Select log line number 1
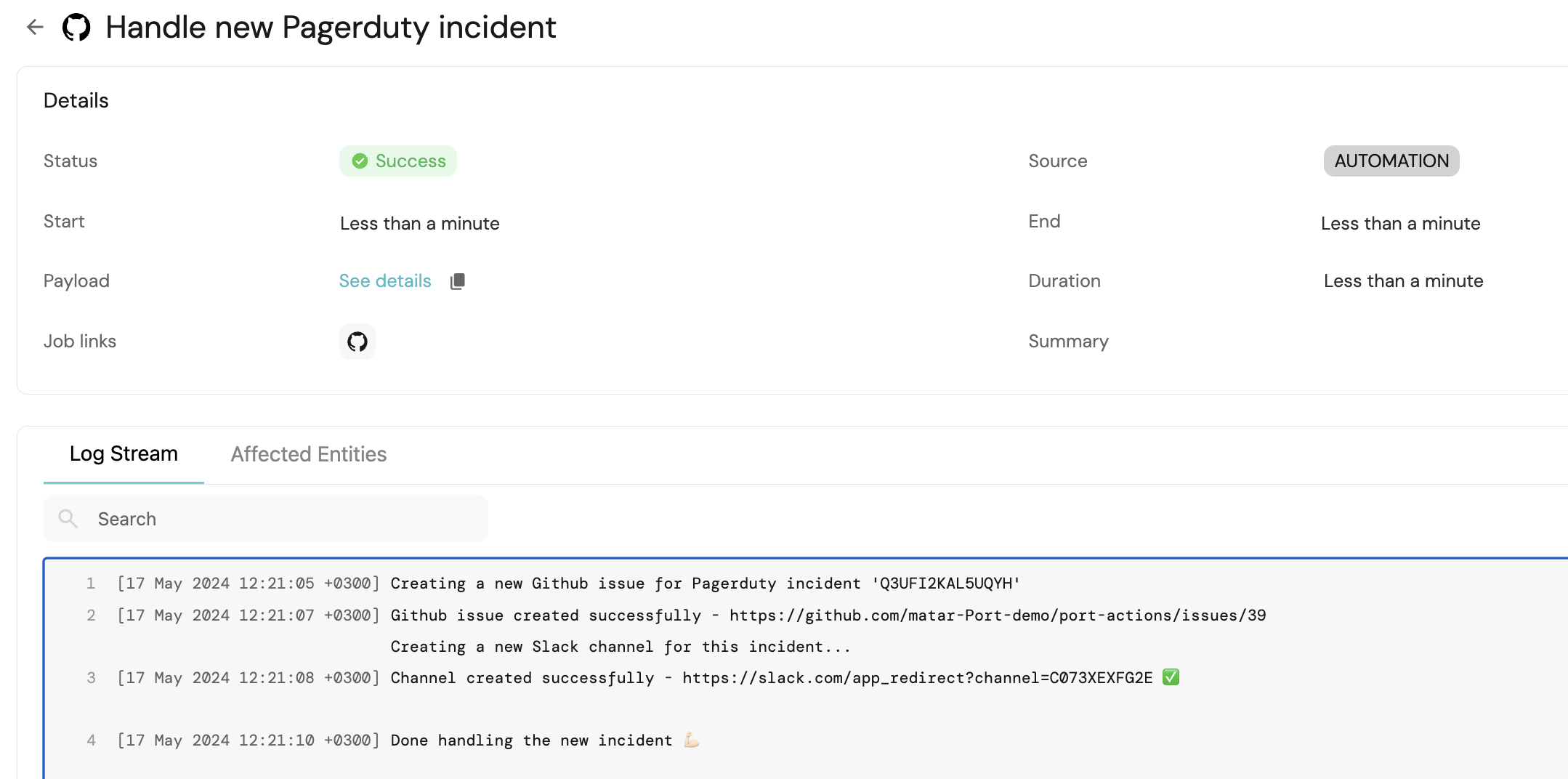Image resolution: width=1568 pixels, height=779 pixels. (x=91, y=584)
